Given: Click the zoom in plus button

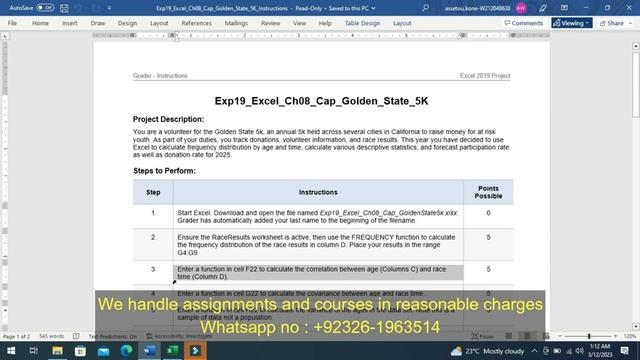Looking at the screenshot, I should click(x=616, y=336).
